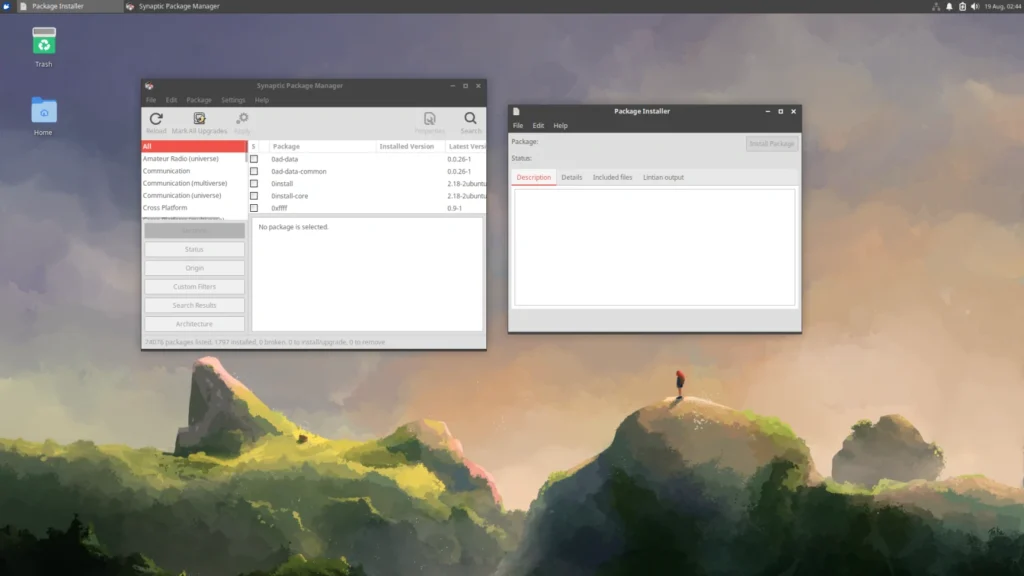Open the Help menu in Package Installer
Screen dimensions: 1024x576
click(560, 125)
